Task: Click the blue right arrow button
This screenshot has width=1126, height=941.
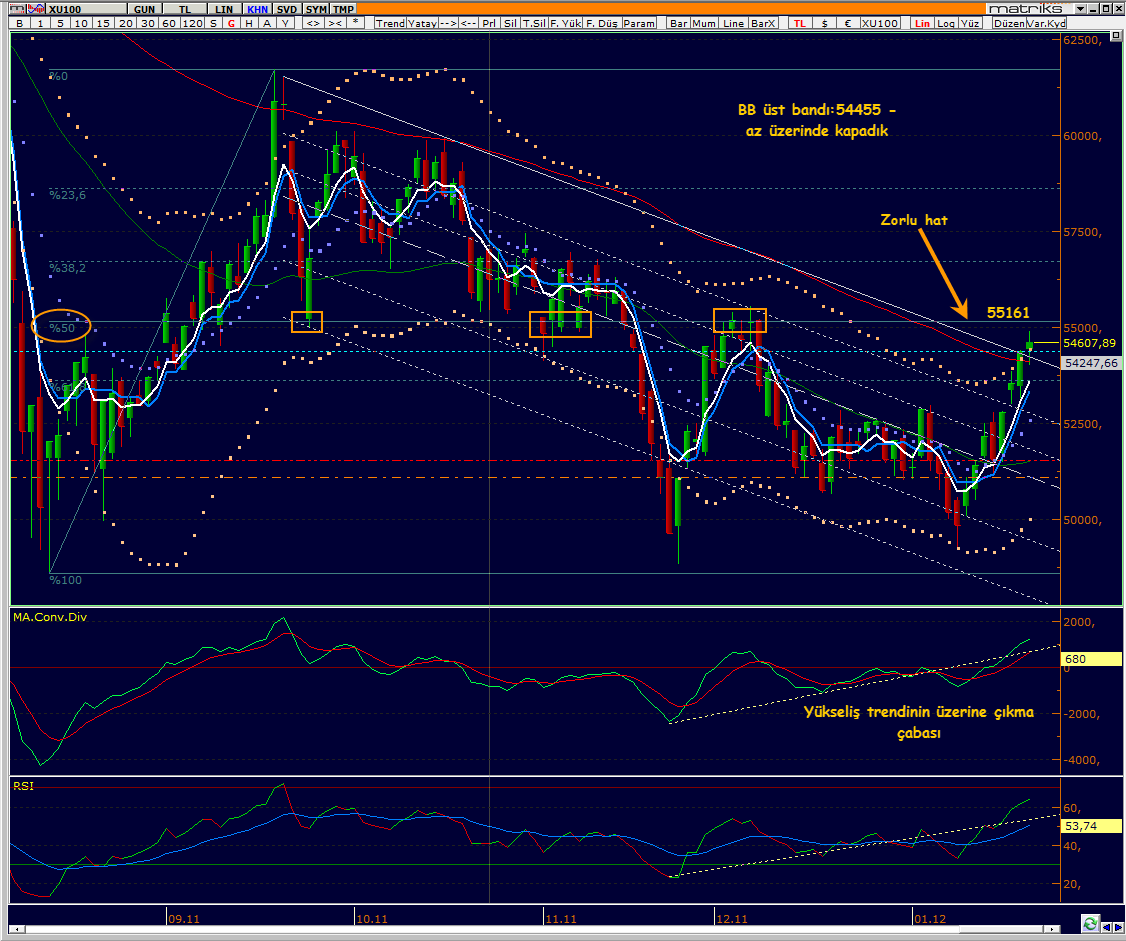Action: point(1118,929)
